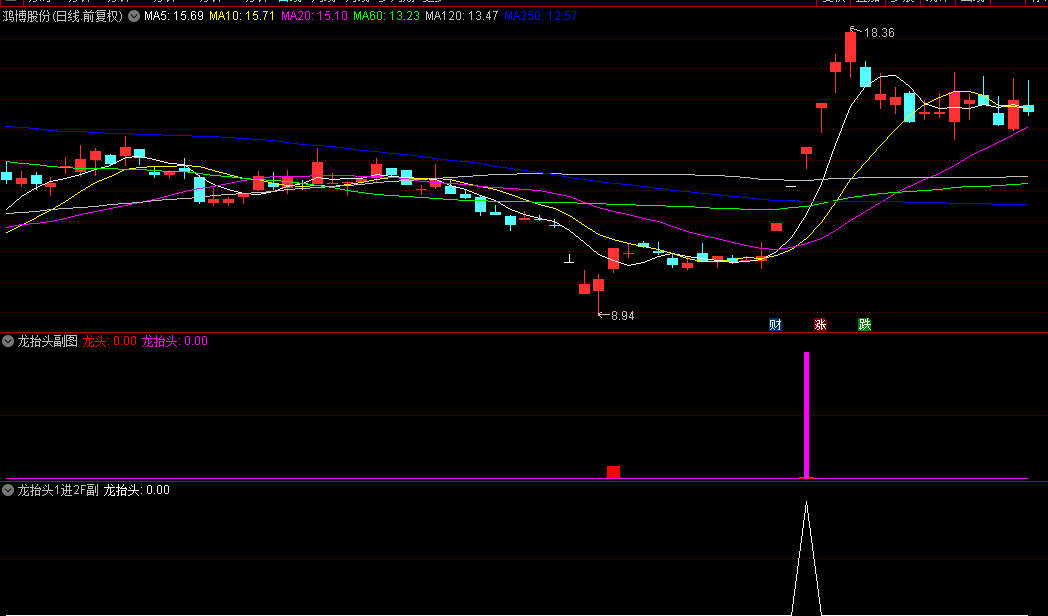Click the red 涨 marker icon

(820, 324)
